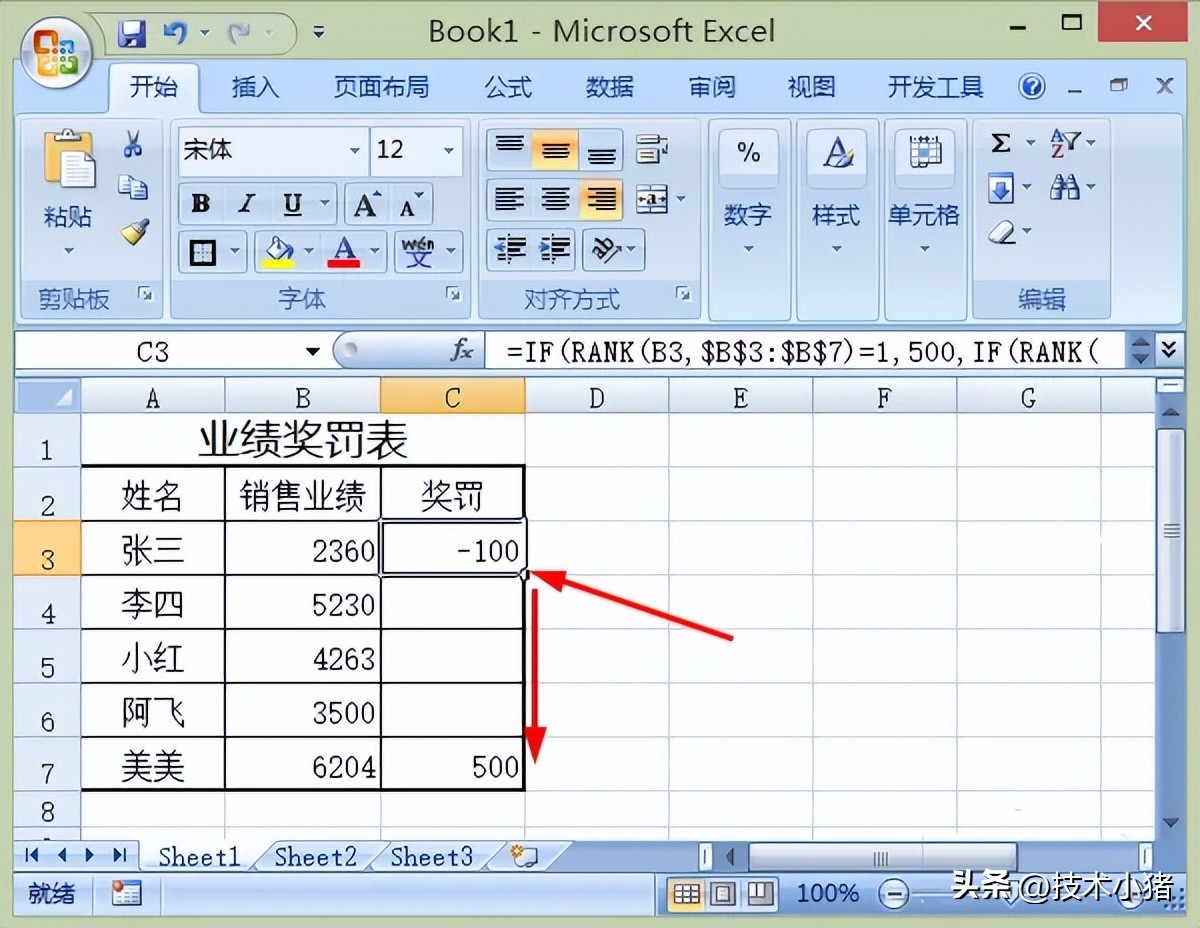The height and width of the screenshot is (928, 1200).
Task: Undo the last action
Action: 175,34
